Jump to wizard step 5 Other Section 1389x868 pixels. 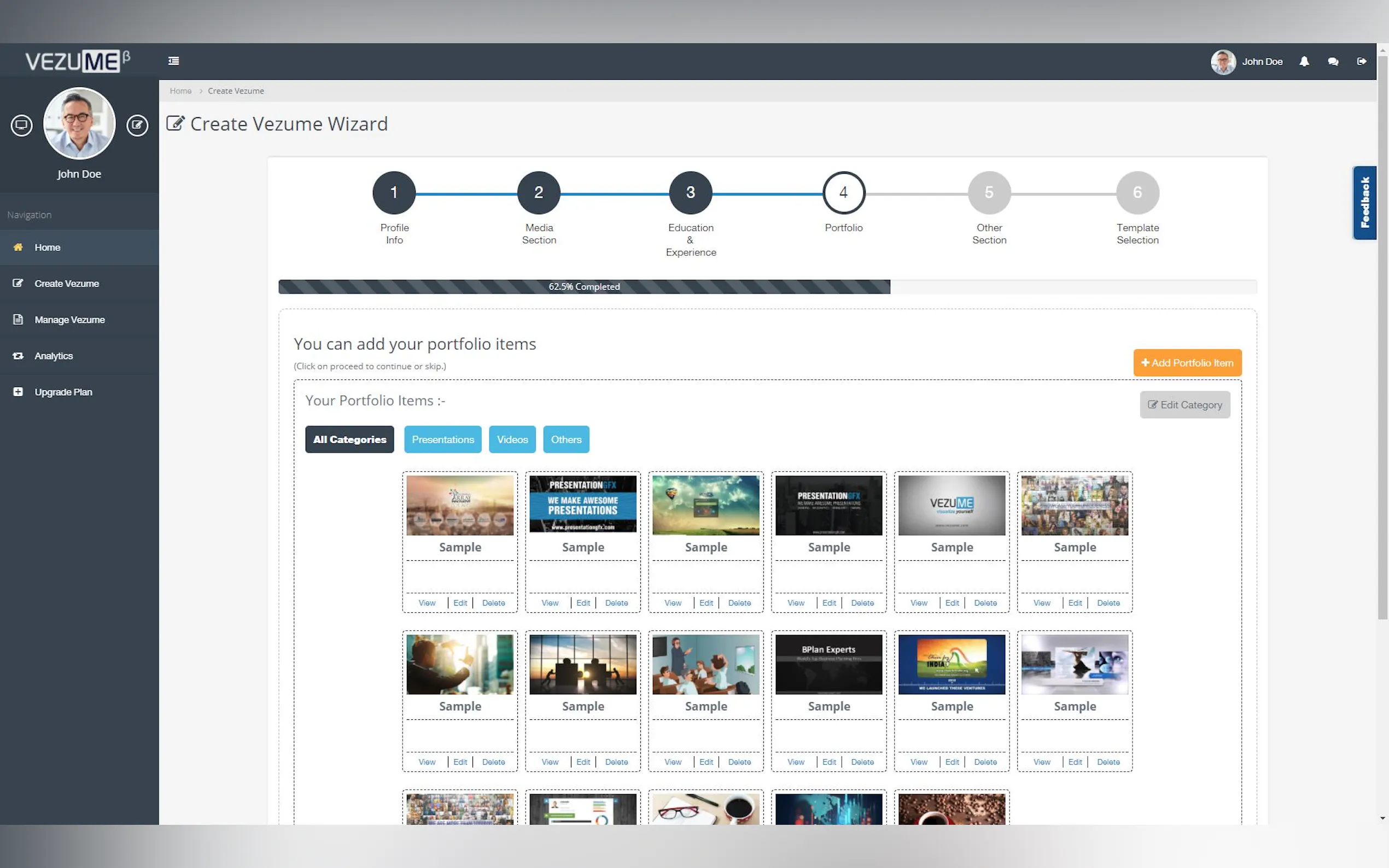pos(989,192)
